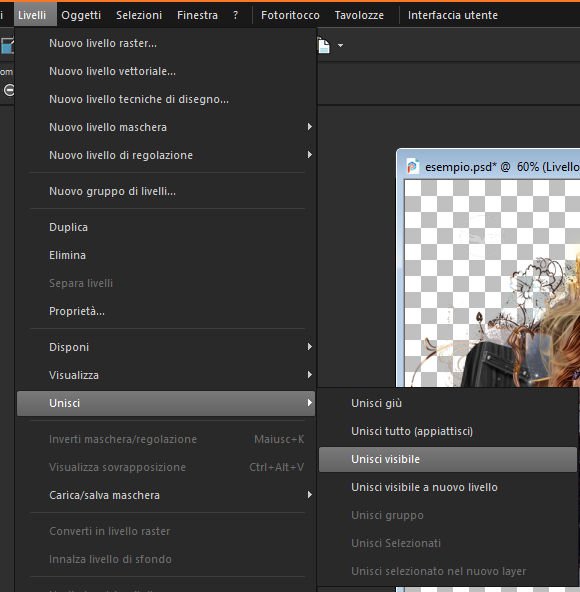Open dropdown arrow next to document icon
Screen dimensions: 580x592
tap(340, 46)
